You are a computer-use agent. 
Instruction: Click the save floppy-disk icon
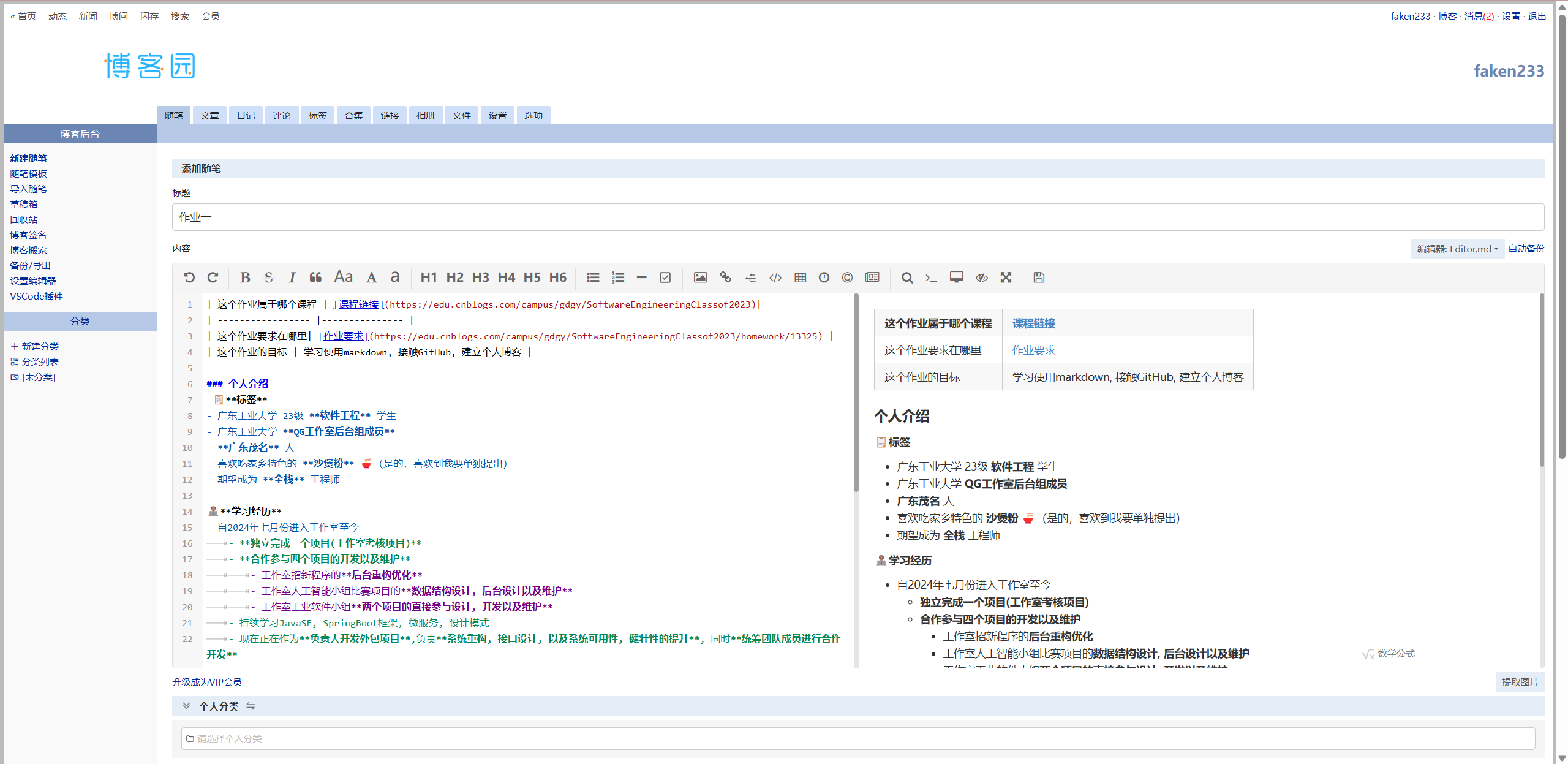tap(1039, 278)
